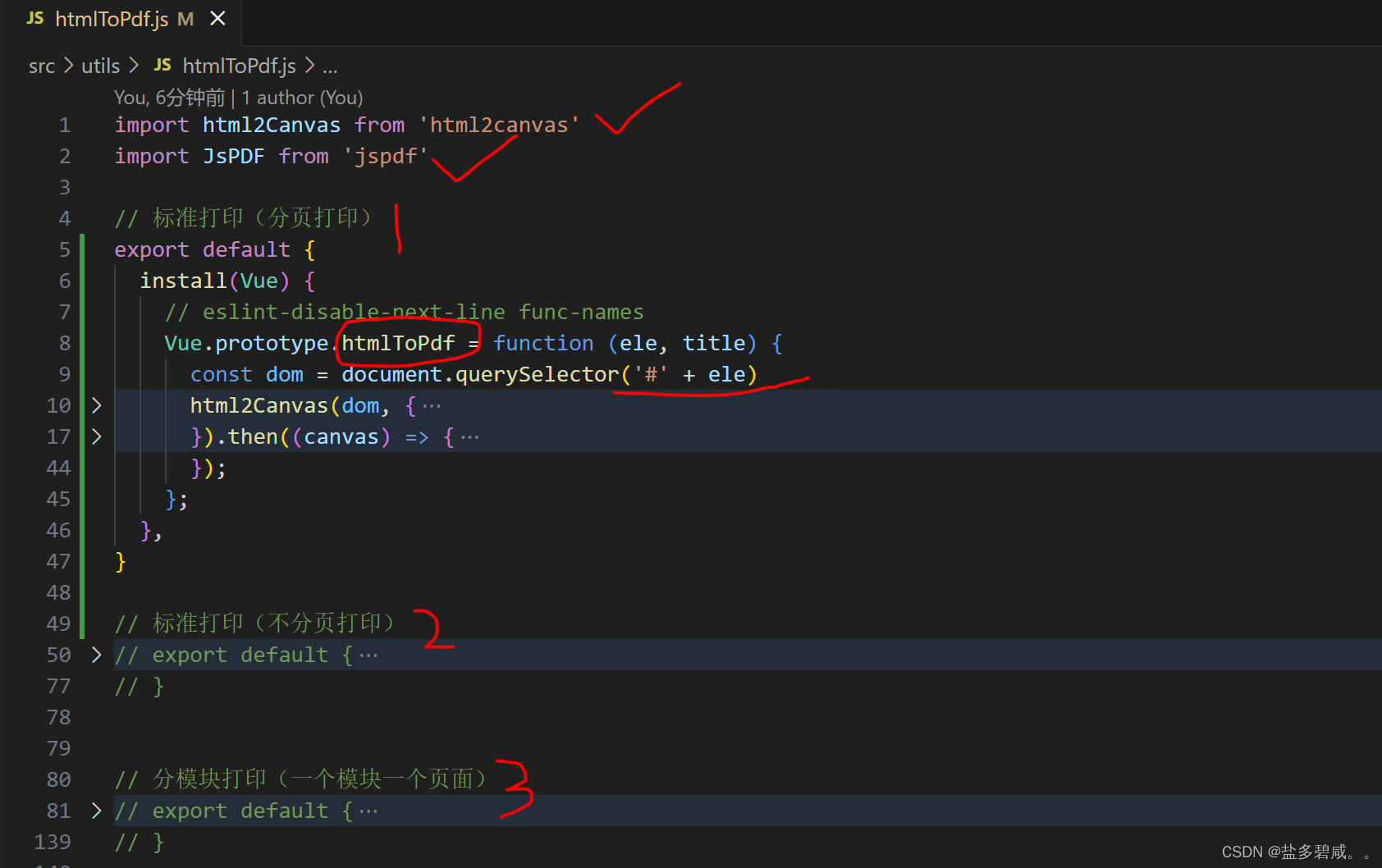Unfold ellipsis on line 50 export default
The height and width of the screenshot is (868, 1382).
(x=368, y=656)
